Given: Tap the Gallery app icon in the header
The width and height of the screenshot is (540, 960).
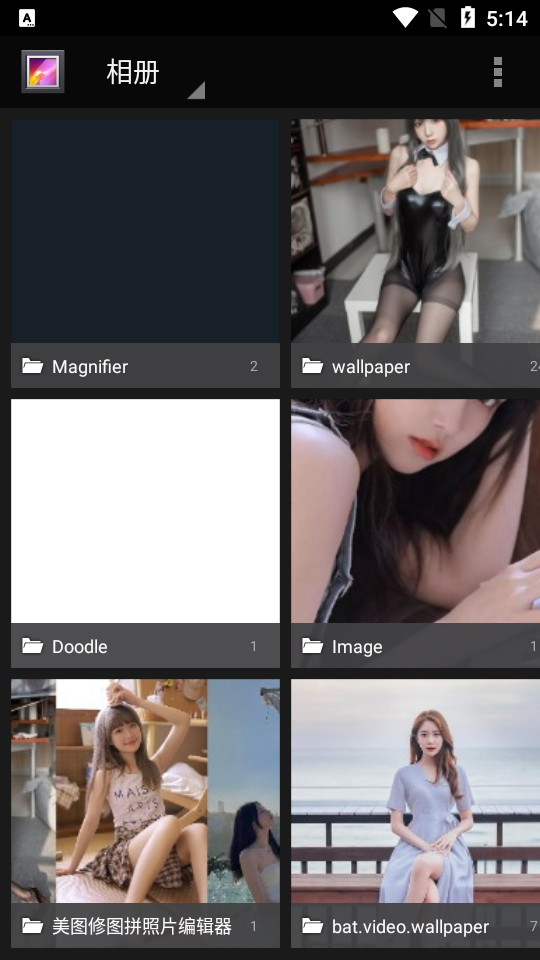Looking at the screenshot, I should [x=42, y=72].
